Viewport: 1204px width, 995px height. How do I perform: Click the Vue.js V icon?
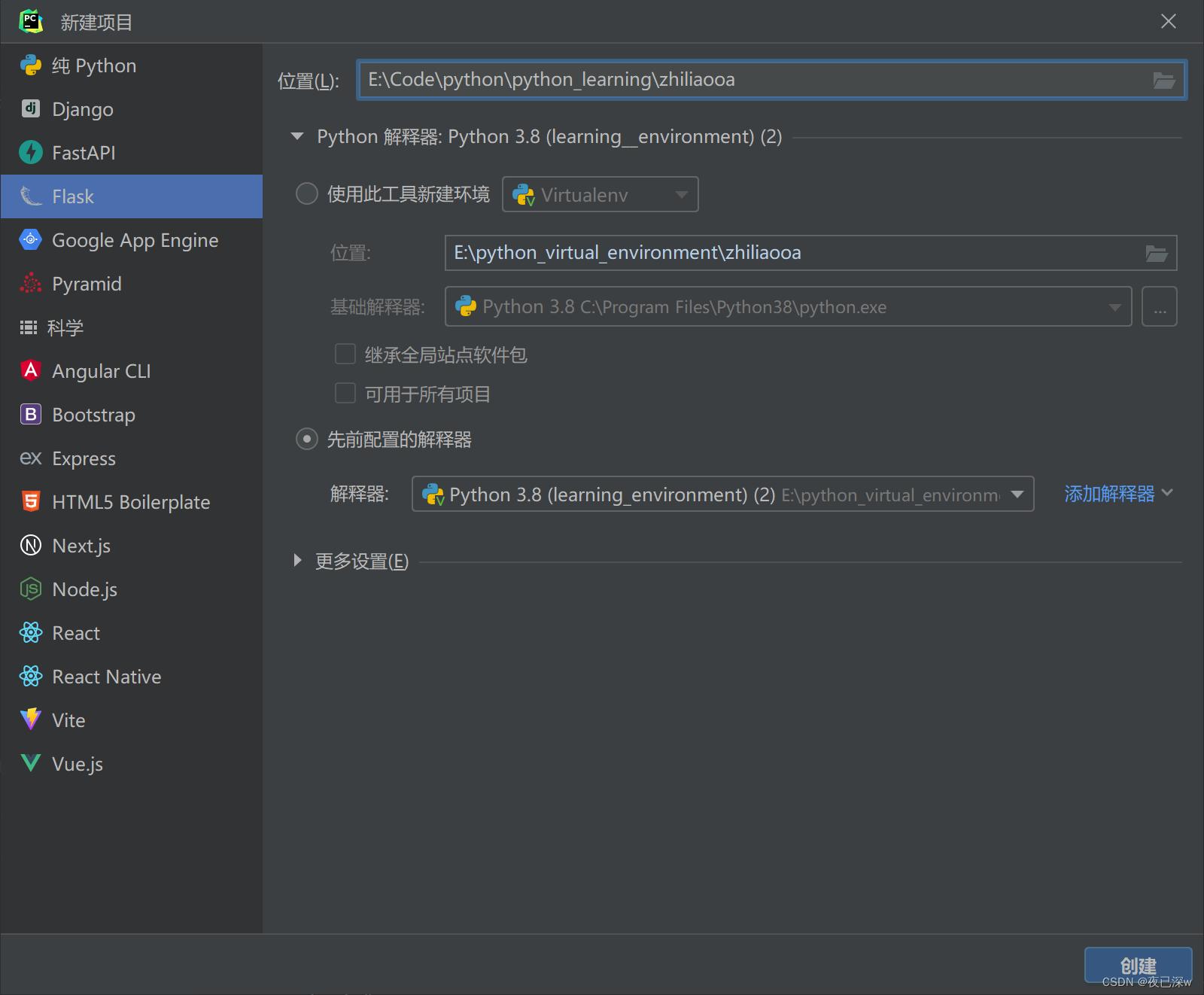click(31, 763)
